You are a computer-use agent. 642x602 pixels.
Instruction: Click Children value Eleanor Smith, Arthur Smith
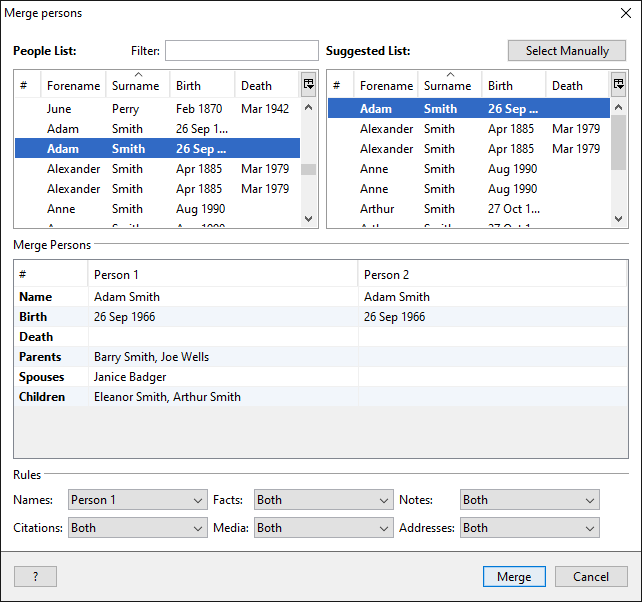pos(167,397)
